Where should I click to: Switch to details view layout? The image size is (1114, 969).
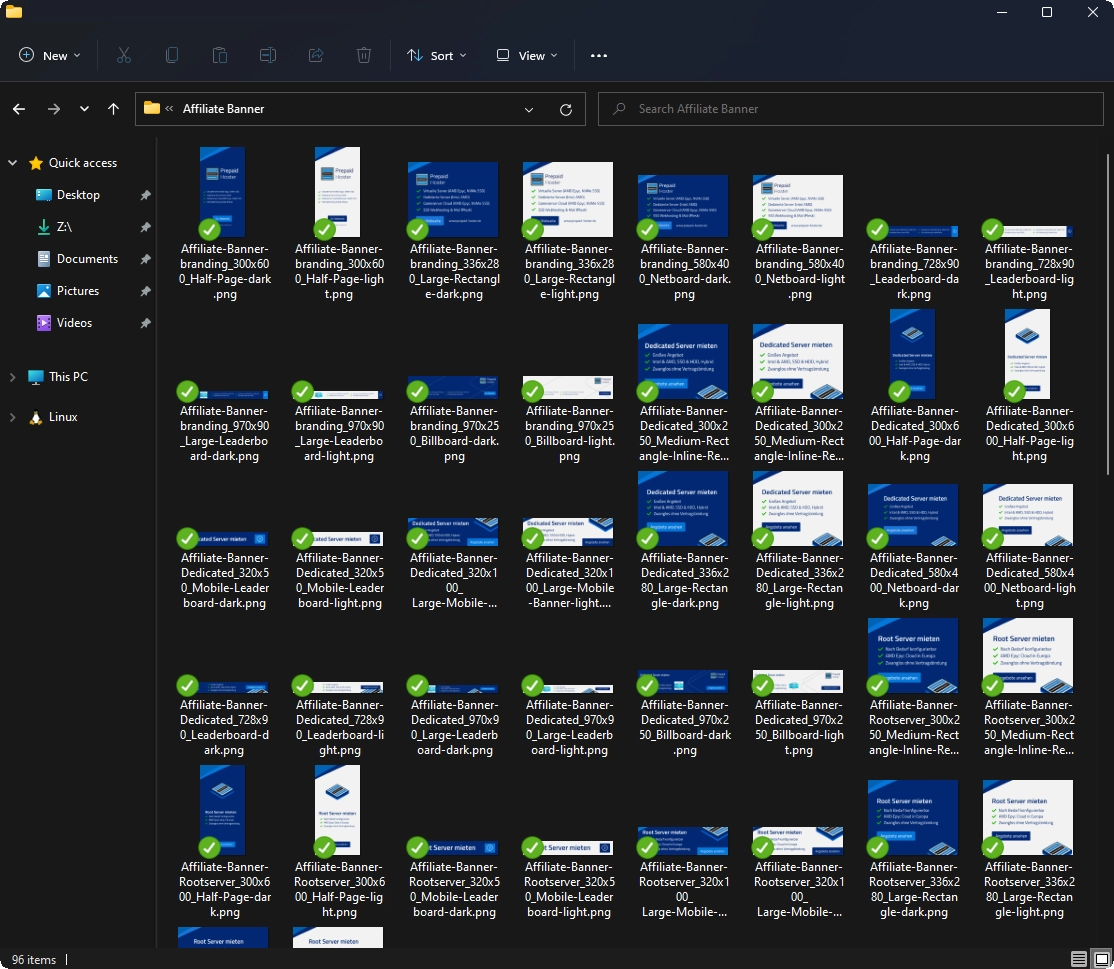click(1077, 959)
